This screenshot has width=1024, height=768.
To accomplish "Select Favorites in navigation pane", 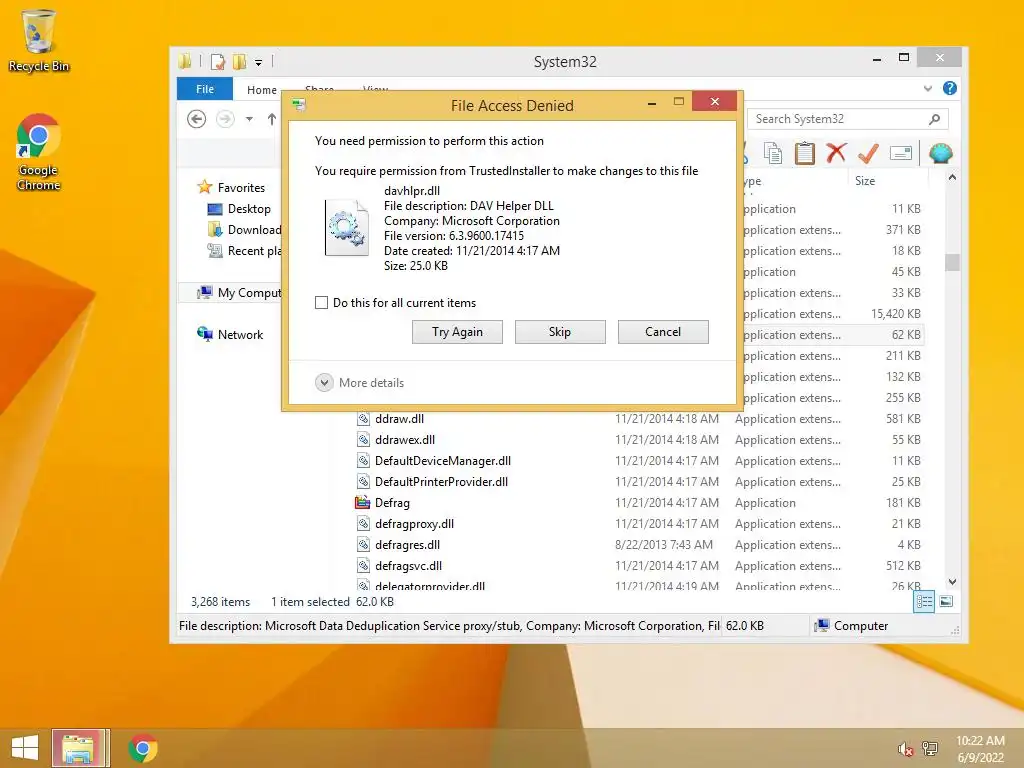I will [231, 187].
